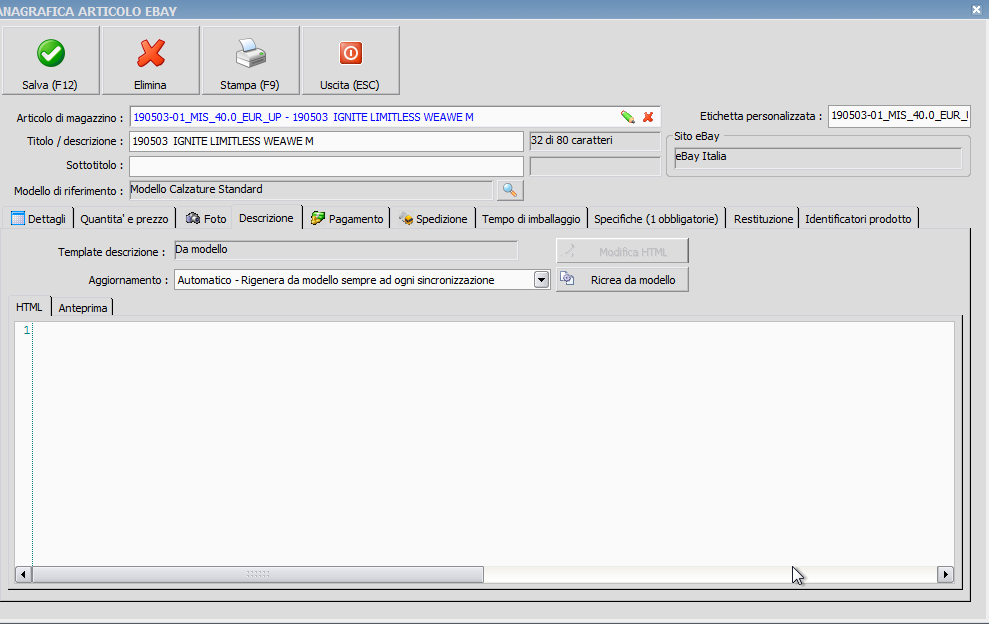
Task: Open the Tempo di imballaggio tab
Action: pyautogui.click(x=531, y=219)
